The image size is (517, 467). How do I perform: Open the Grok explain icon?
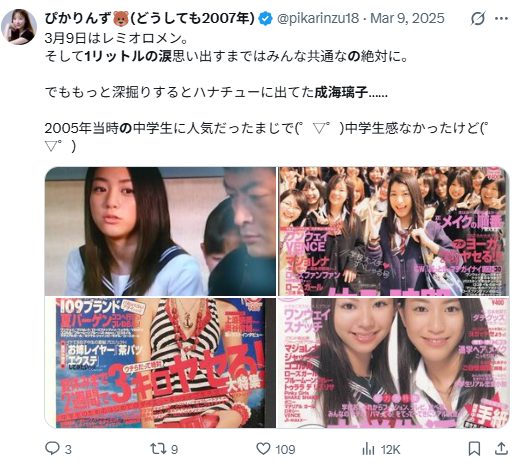(x=478, y=18)
